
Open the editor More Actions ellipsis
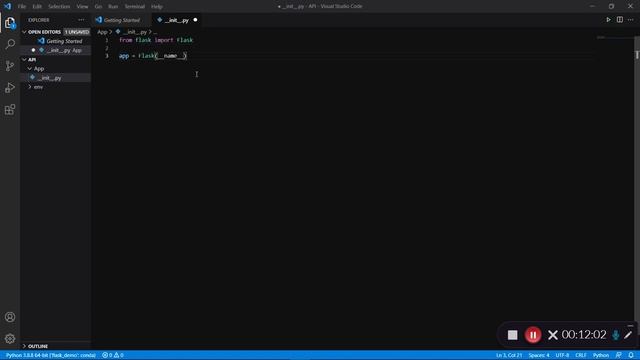[631, 20]
